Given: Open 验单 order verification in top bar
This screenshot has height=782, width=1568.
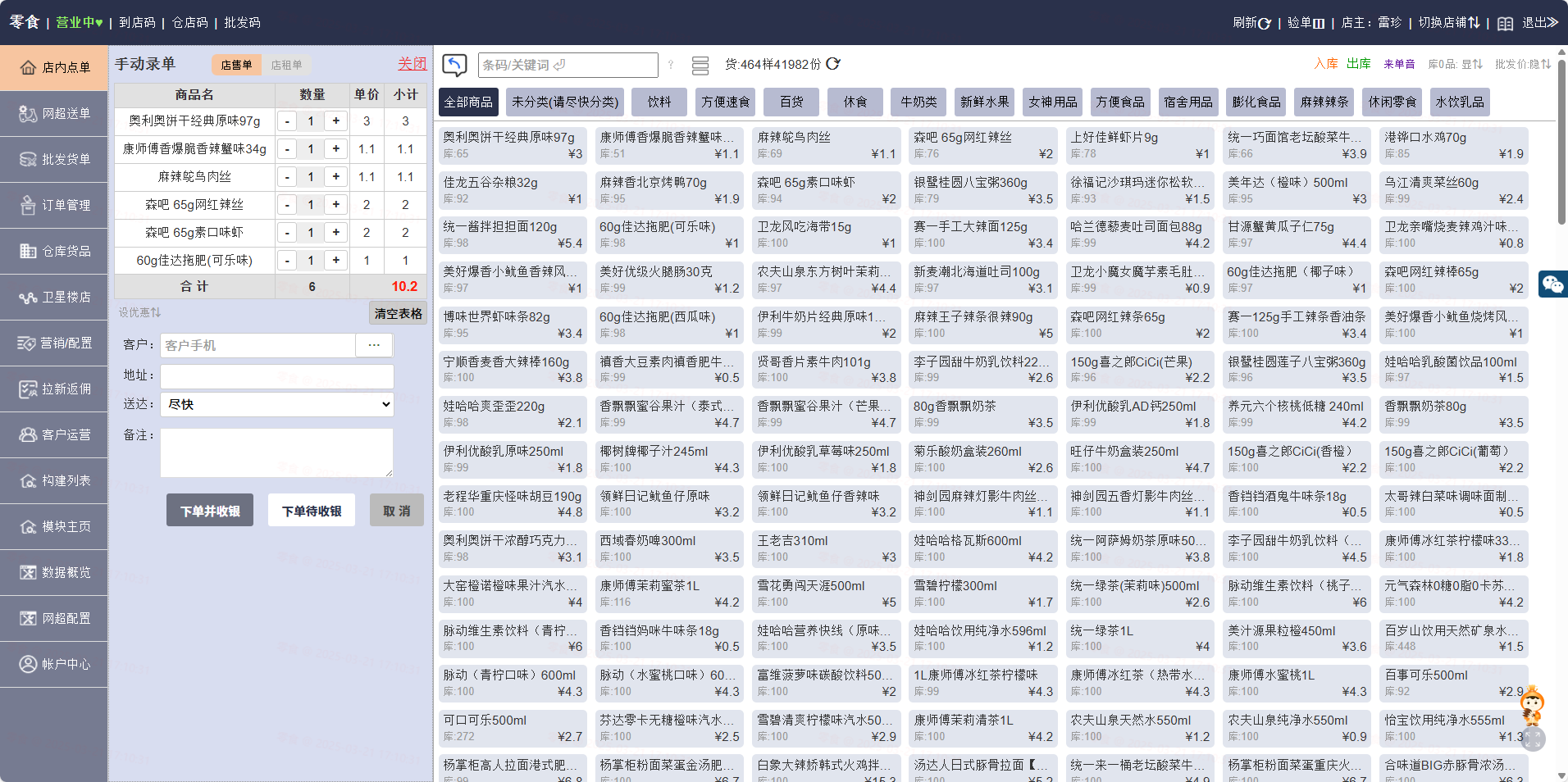Looking at the screenshot, I should 1306,23.
